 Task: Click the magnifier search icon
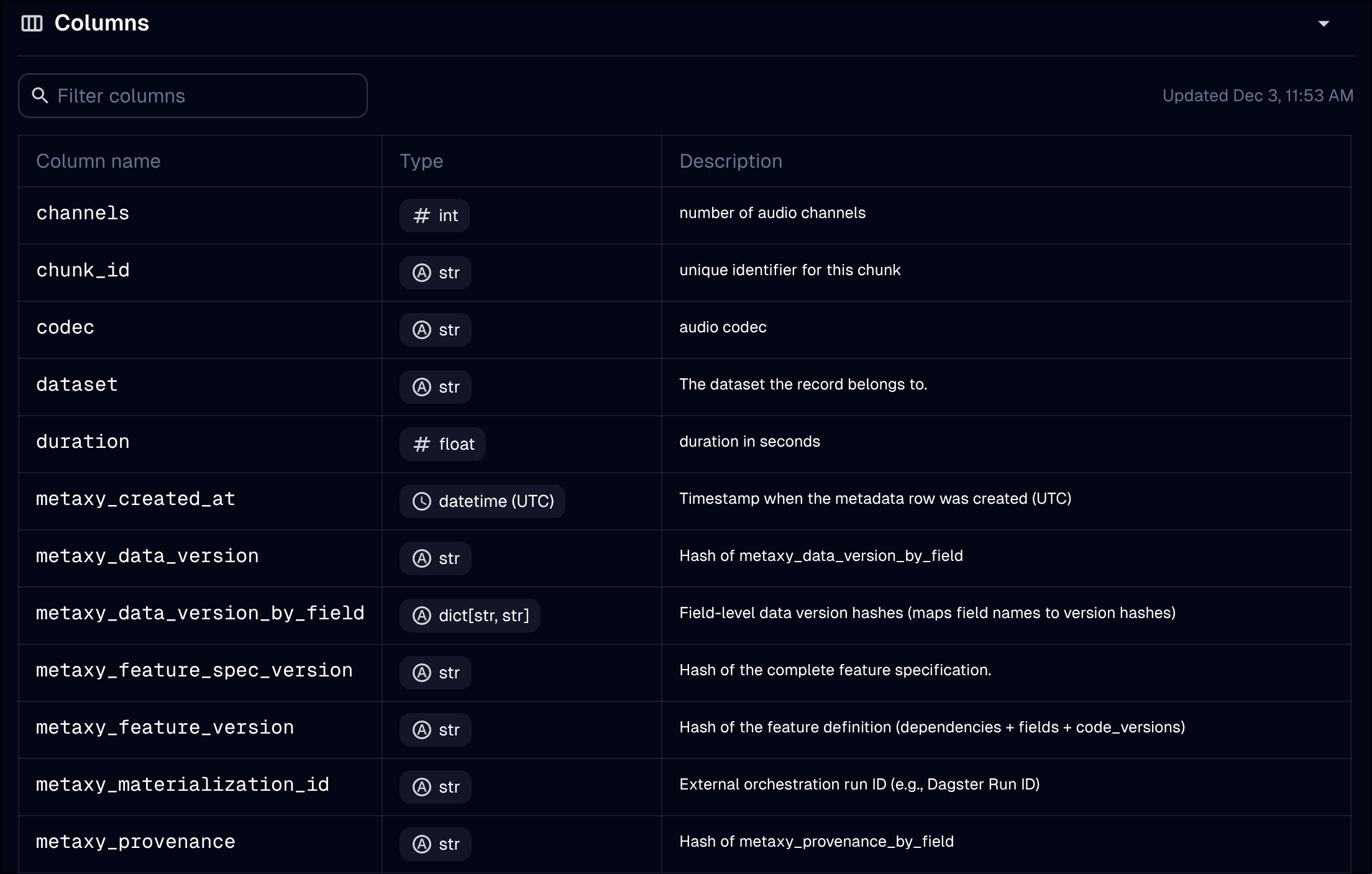point(40,96)
